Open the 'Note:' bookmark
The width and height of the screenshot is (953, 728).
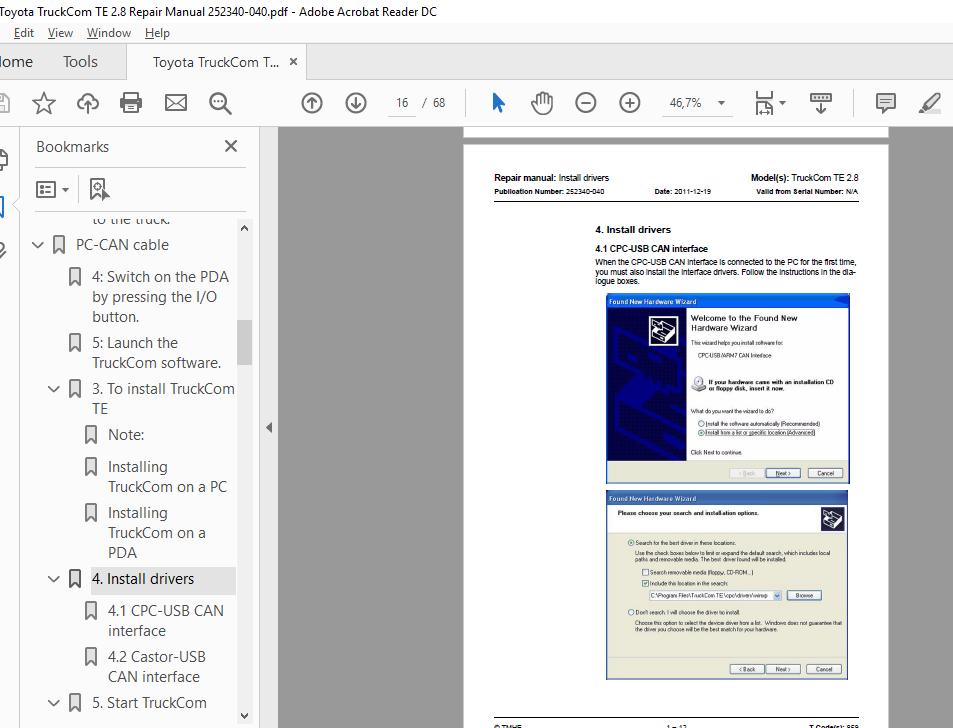(126, 435)
